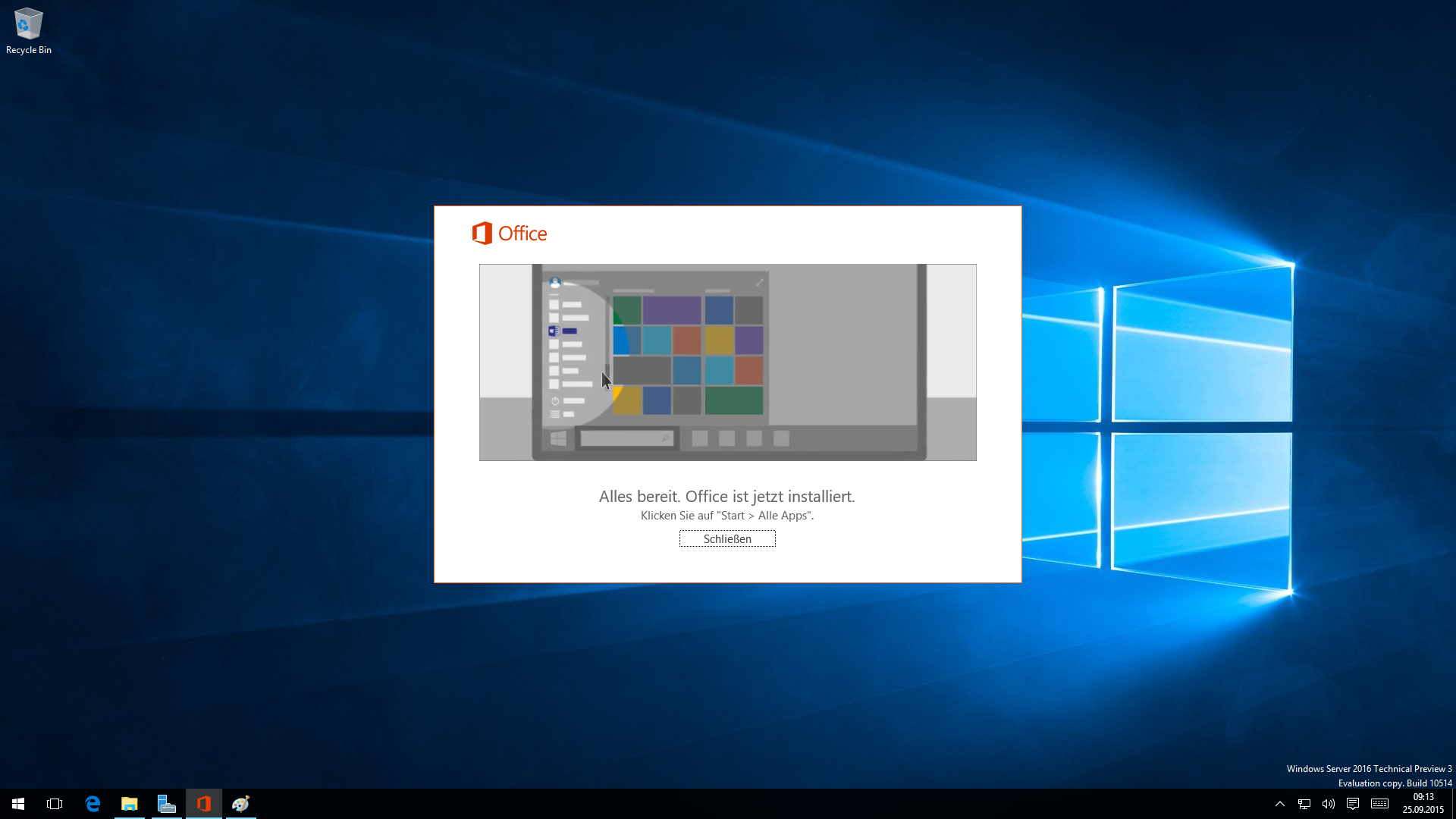Screen dimensions: 1456x819
Task: Open the volume control icon
Action: [1329, 804]
